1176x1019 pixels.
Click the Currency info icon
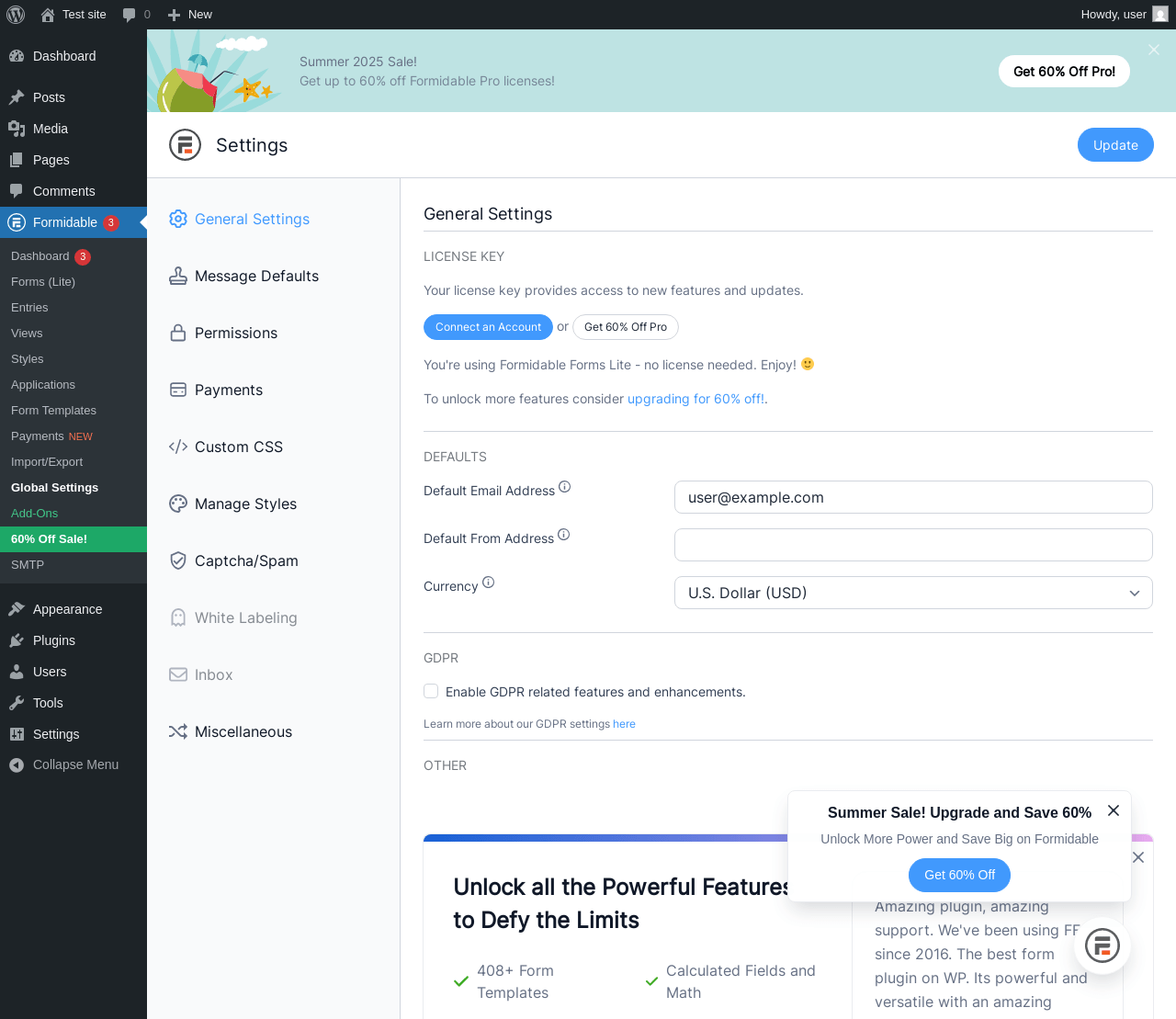point(489,583)
